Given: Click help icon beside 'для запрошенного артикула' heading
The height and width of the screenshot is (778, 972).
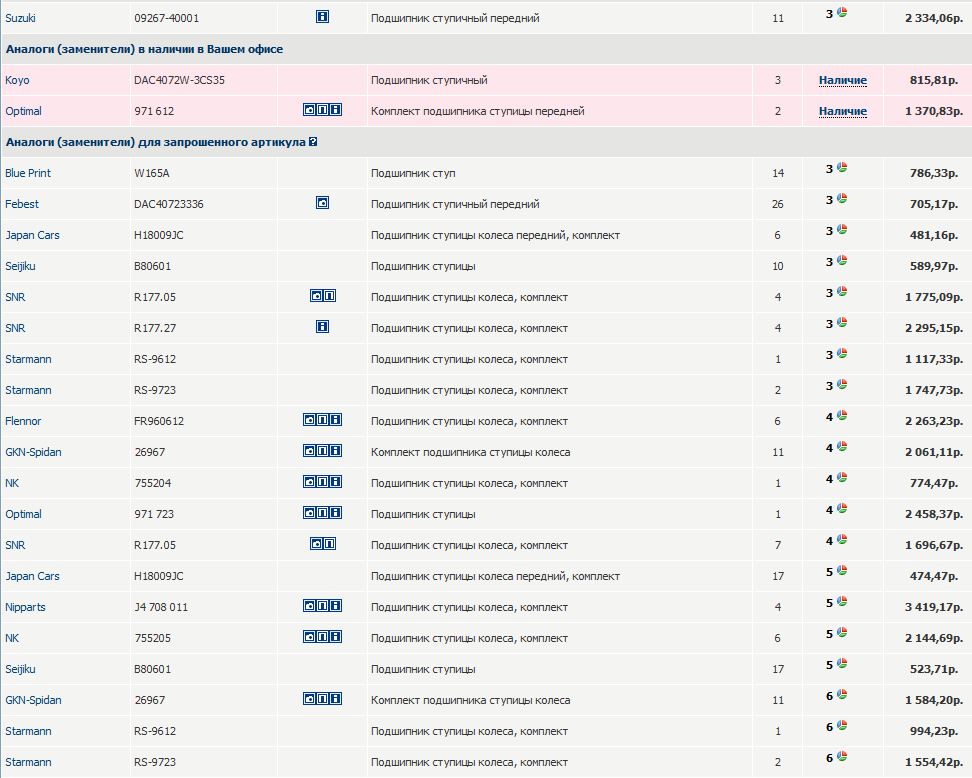Looking at the screenshot, I should pos(313,142).
